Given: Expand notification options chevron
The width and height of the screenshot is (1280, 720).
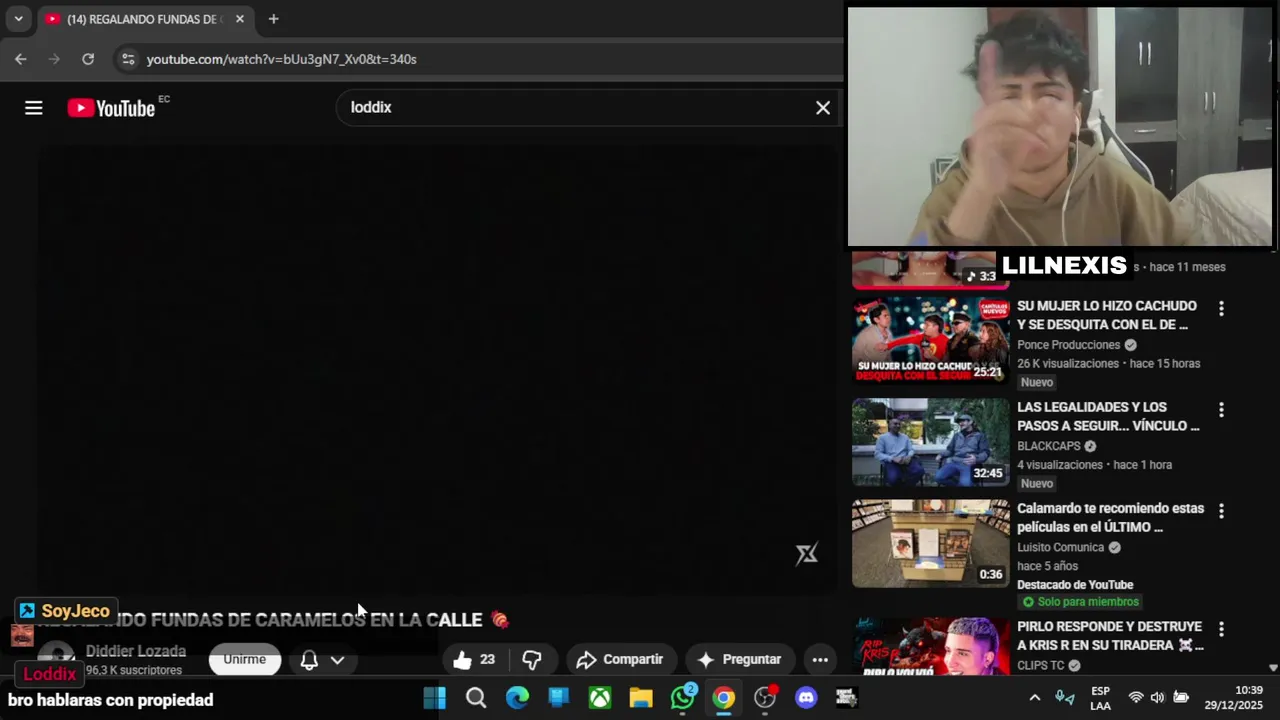Looking at the screenshot, I should 338,660.
